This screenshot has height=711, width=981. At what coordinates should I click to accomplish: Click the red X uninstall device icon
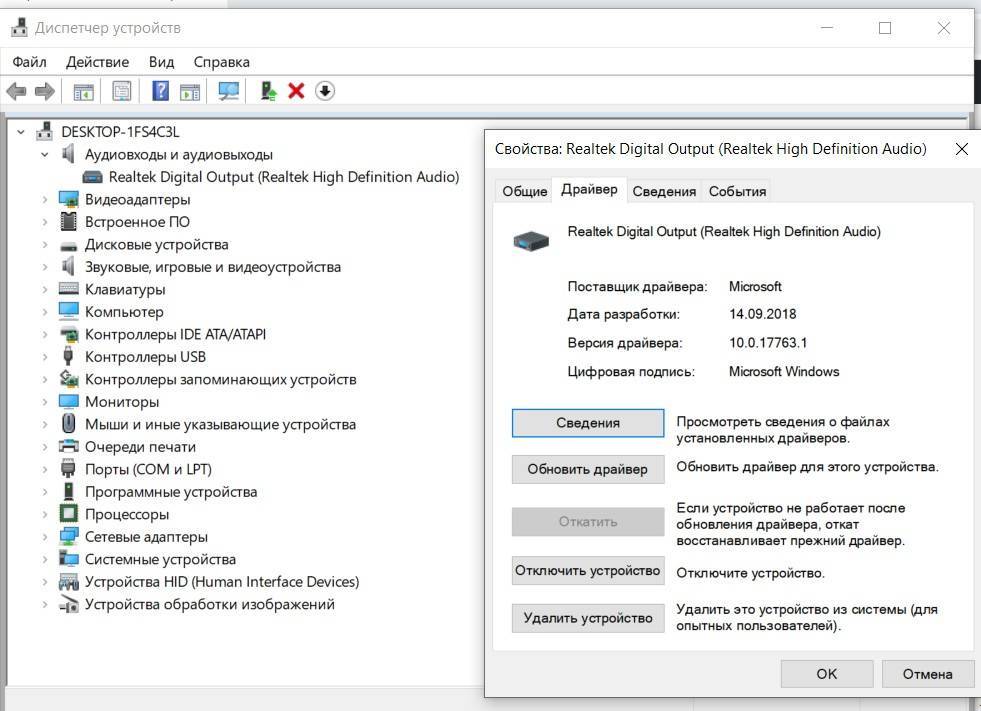coord(296,91)
